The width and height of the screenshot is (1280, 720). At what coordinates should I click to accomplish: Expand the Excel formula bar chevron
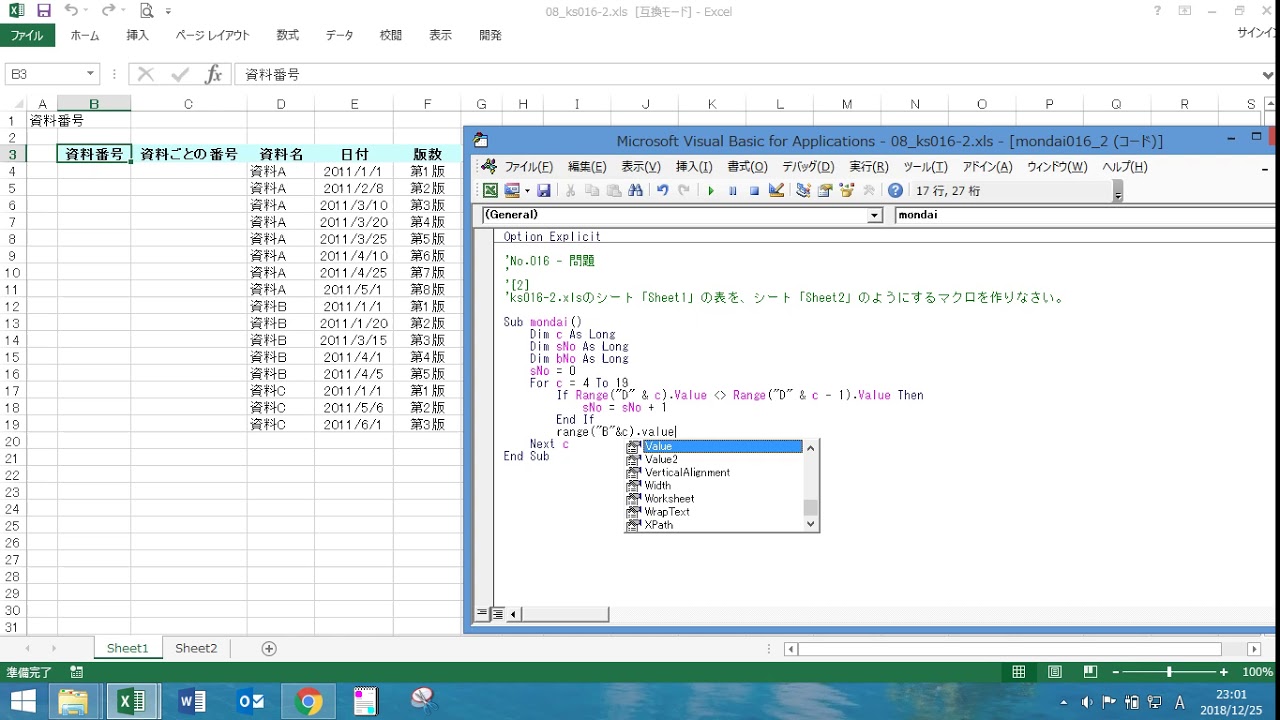pos(1268,75)
